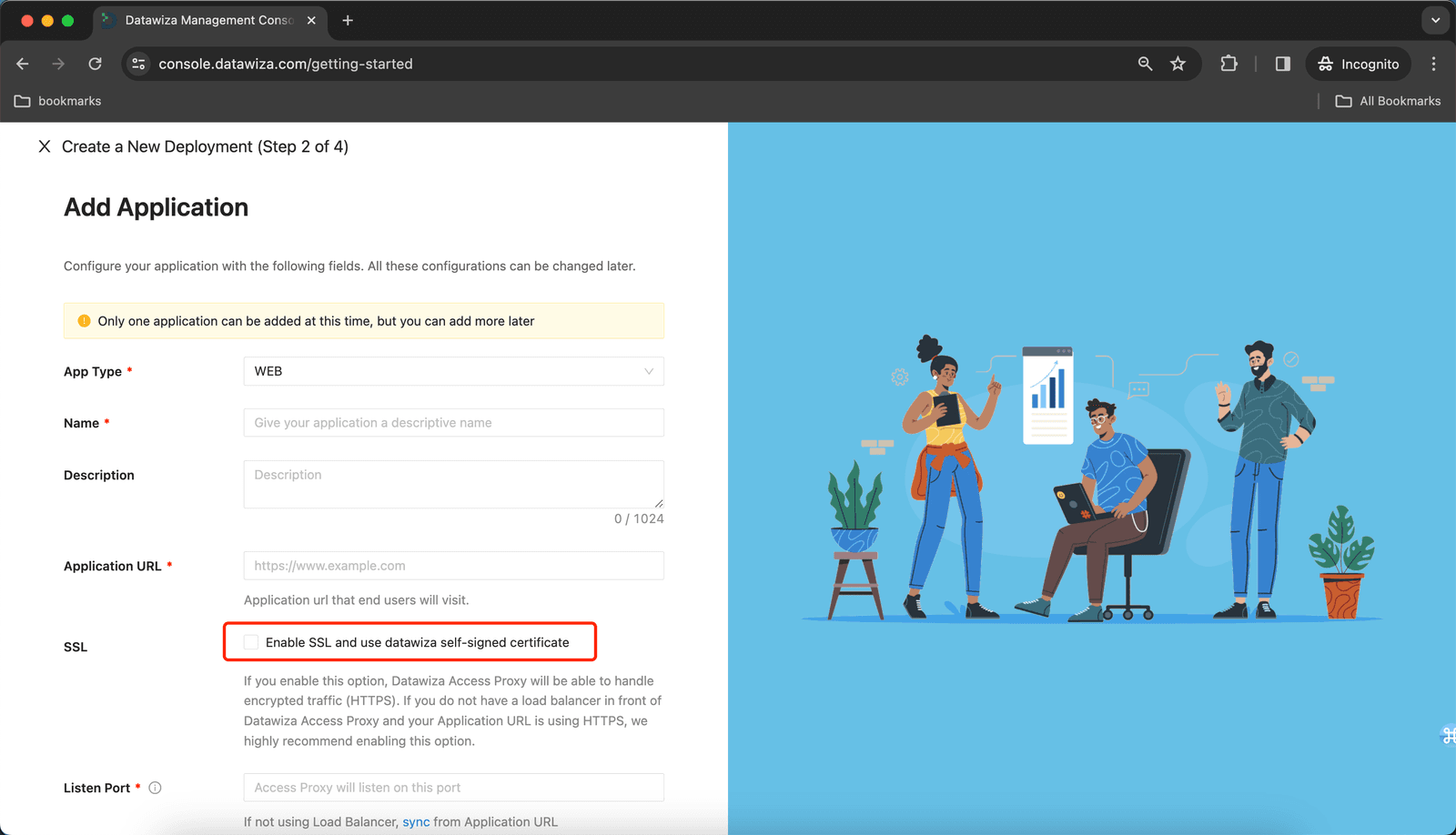Image resolution: width=1456 pixels, height=835 pixels.
Task: Toggle the browser side panel icon
Action: pos(1282,64)
